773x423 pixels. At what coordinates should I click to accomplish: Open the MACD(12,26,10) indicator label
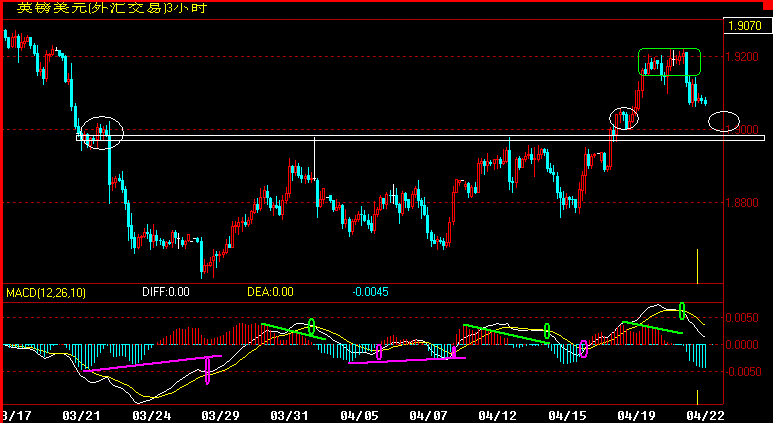tap(46, 293)
